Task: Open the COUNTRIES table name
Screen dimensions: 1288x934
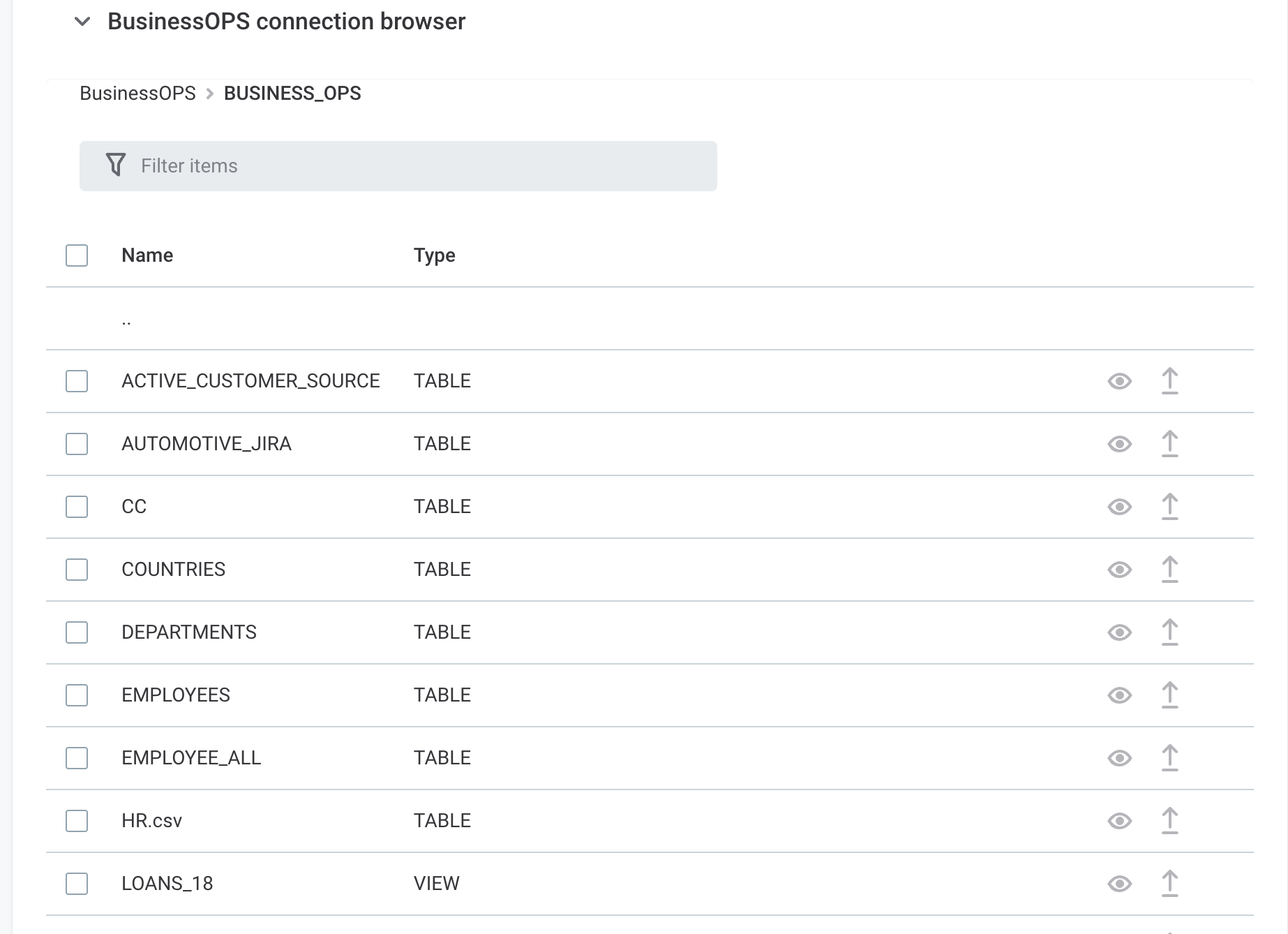Action: (173, 570)
